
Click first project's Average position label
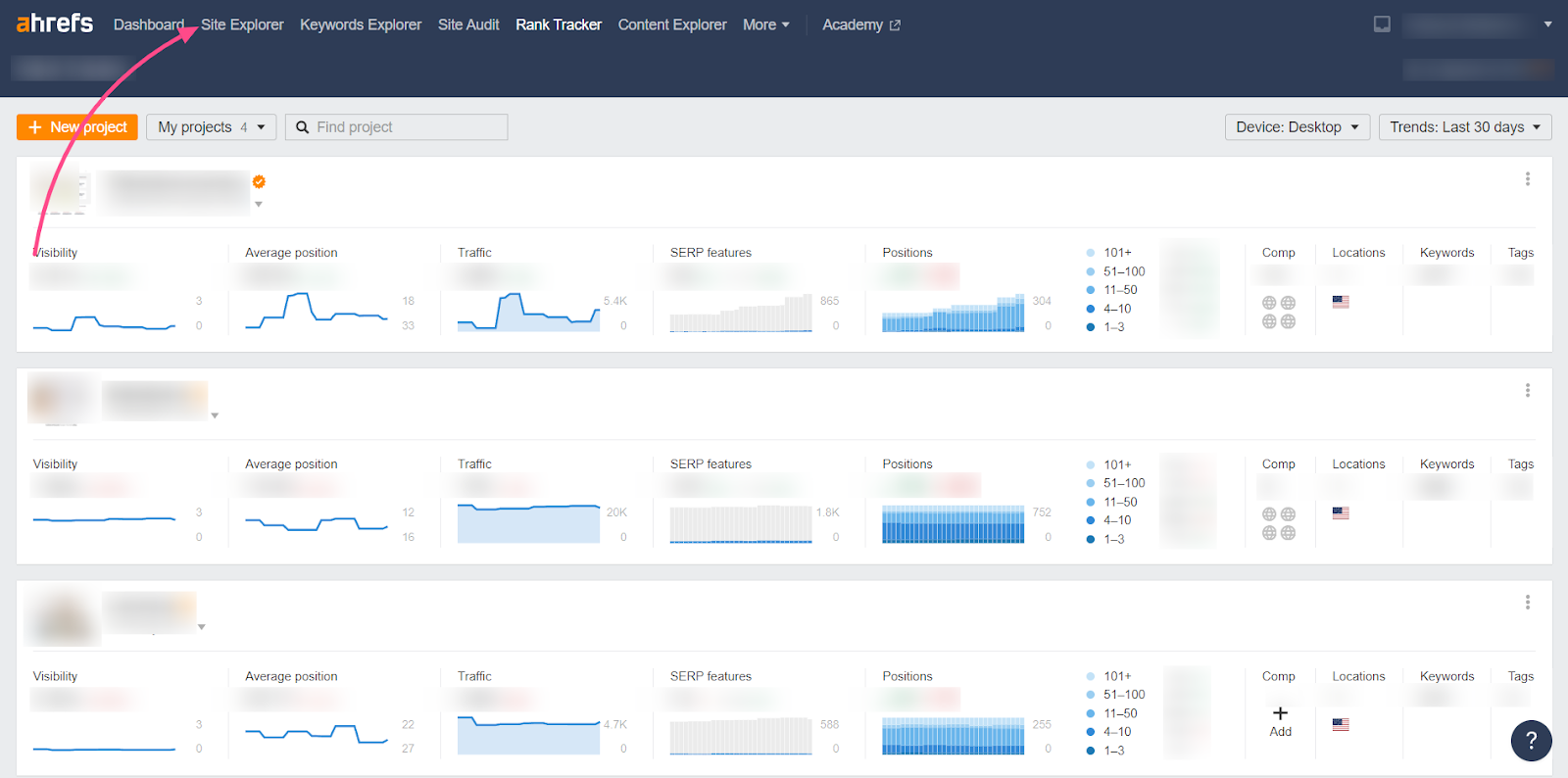click(x=291, y=253)
